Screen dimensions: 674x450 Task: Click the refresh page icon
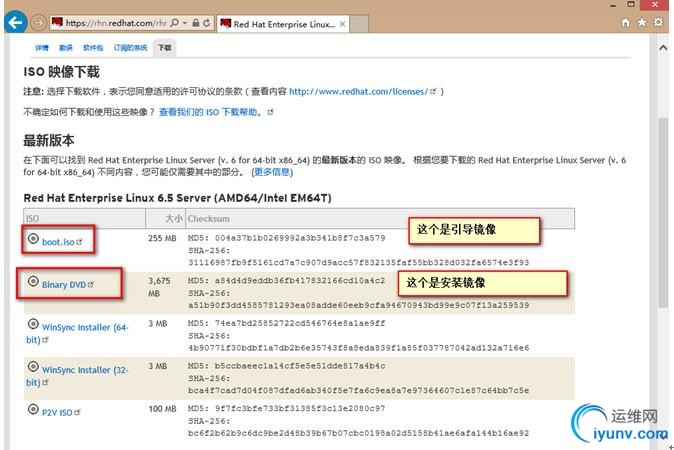(207, 23)
